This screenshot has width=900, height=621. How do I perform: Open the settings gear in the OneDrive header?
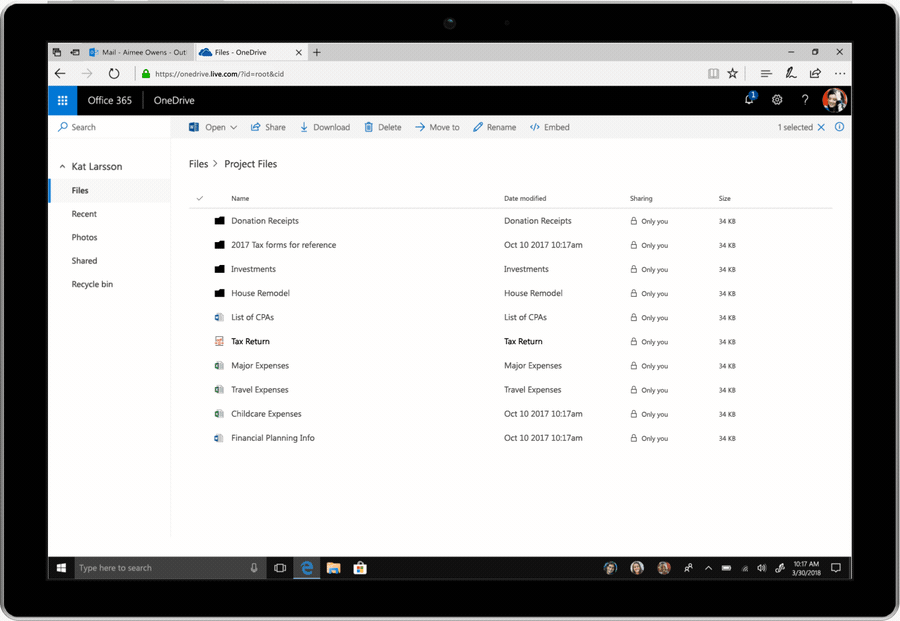point(777,100)
